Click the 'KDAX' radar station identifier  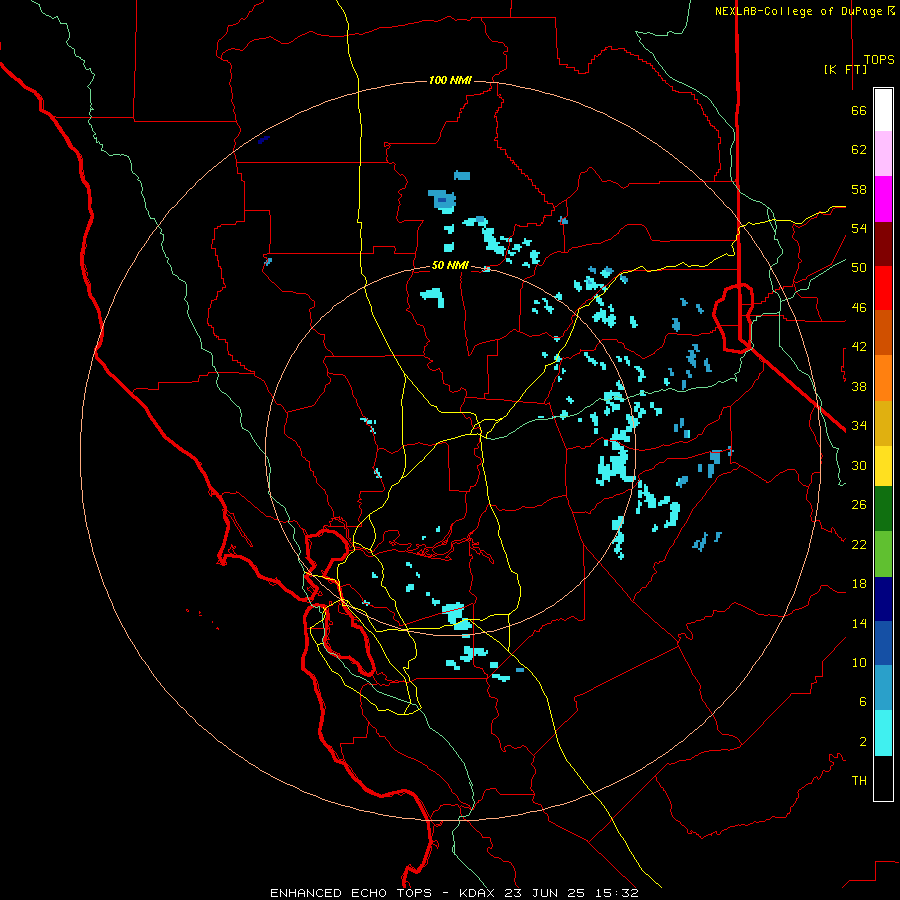(479, 893)
